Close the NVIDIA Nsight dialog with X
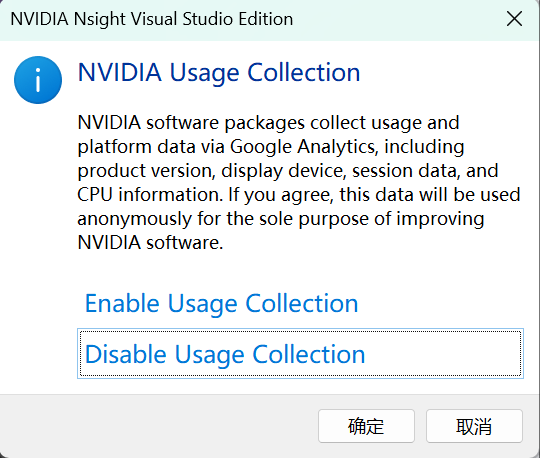The image size is (540, 458). [514, 19]
